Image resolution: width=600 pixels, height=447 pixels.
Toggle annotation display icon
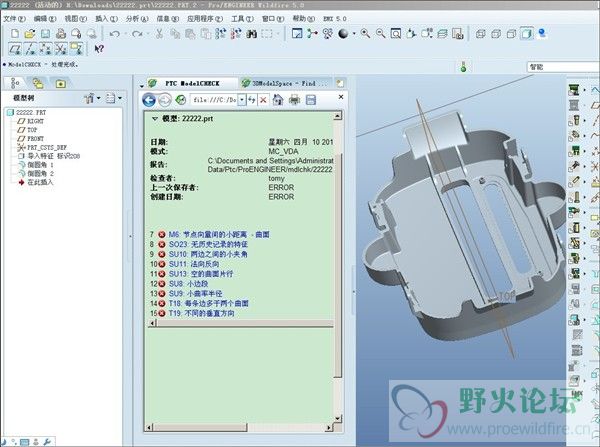click(x=76, y=49)
